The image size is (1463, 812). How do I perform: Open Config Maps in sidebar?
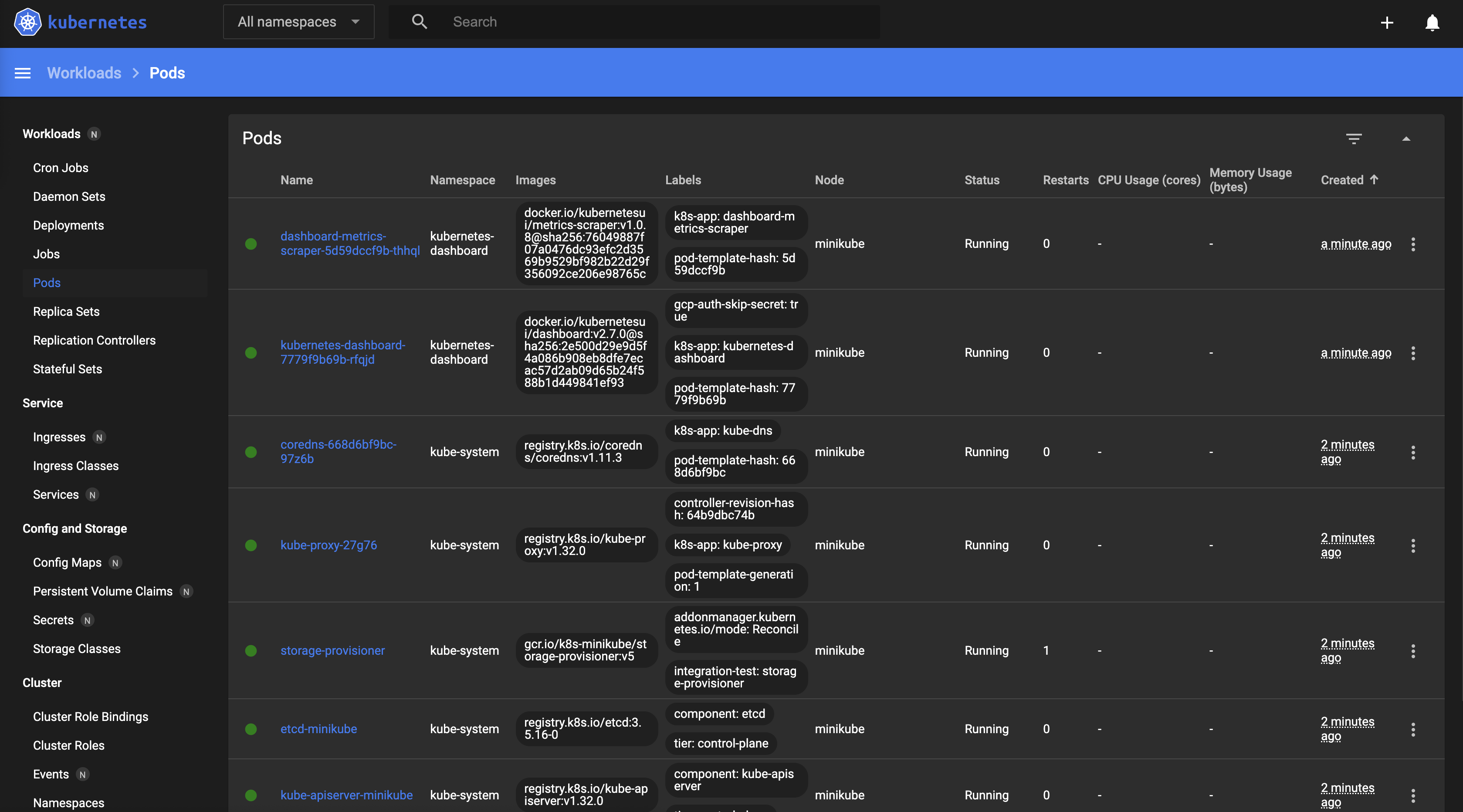pyautogui.click(x=67, y=563)
